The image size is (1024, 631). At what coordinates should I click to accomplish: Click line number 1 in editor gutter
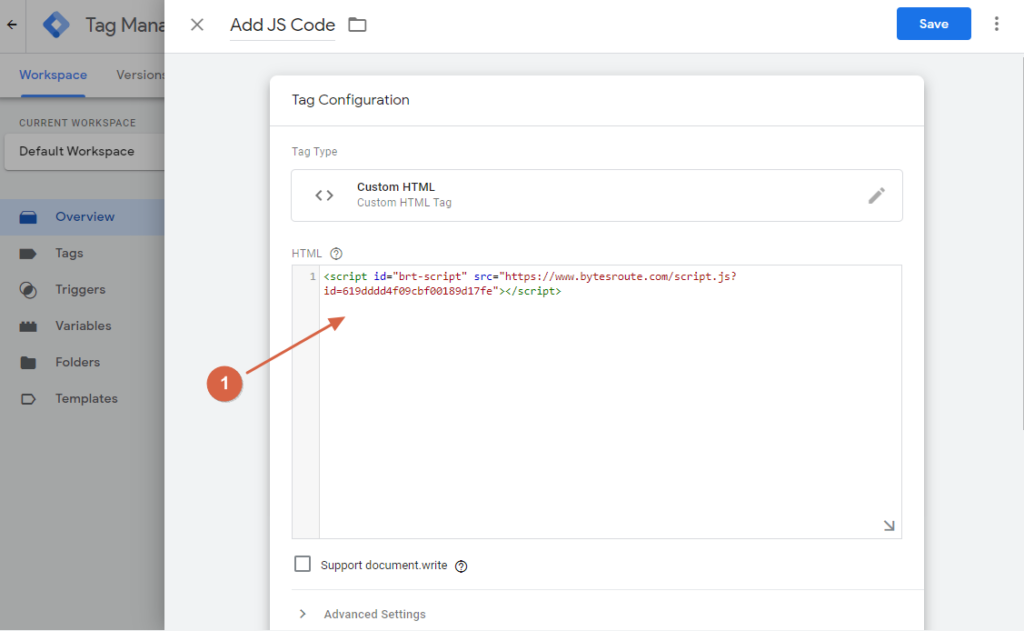312,276
